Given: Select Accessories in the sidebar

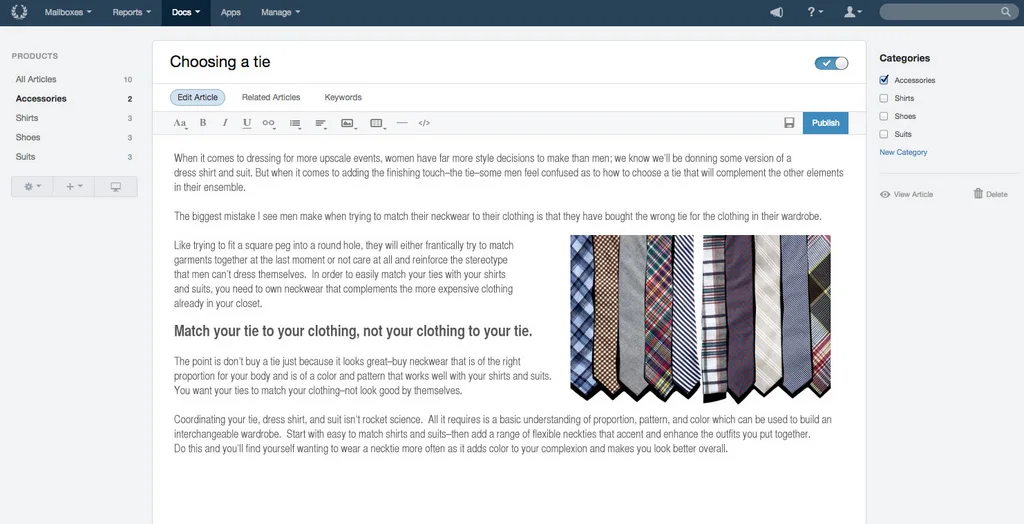Looking at the screenshot, I should point(74,99).
